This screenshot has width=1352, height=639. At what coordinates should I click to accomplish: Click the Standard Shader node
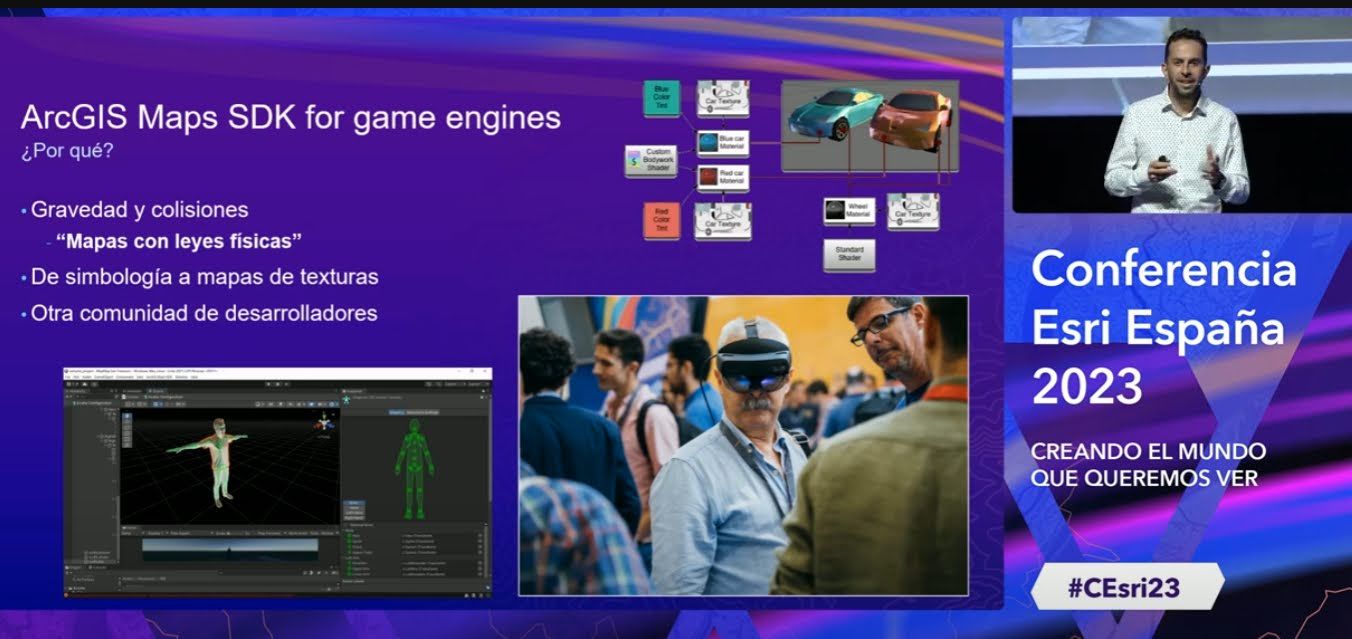pyautogui.click(x=849, y=254)
